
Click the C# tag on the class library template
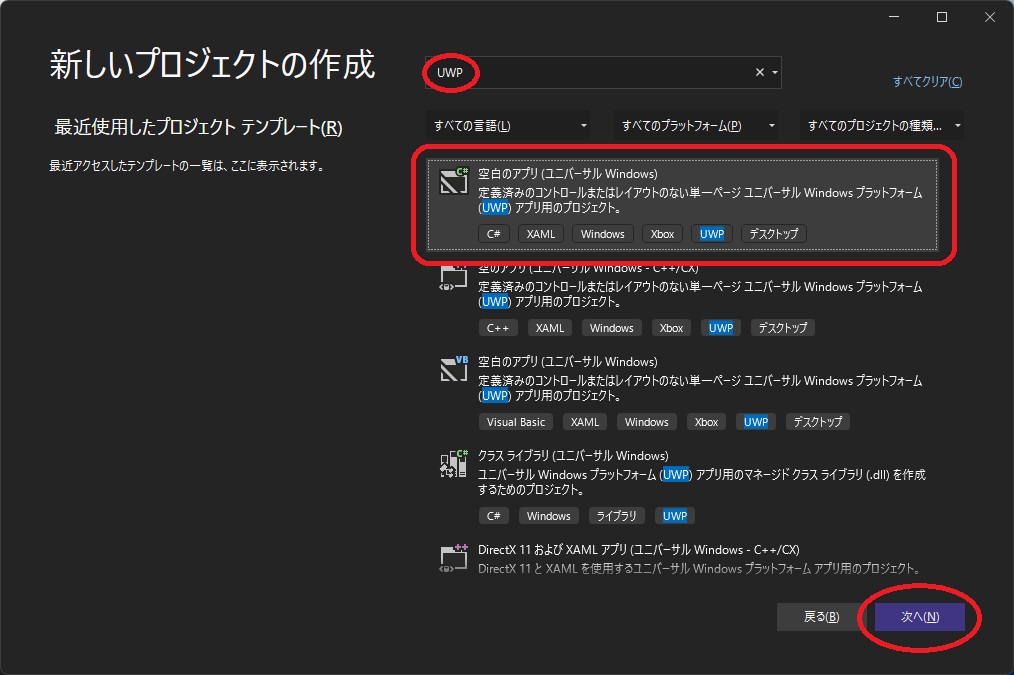point(493,516)
